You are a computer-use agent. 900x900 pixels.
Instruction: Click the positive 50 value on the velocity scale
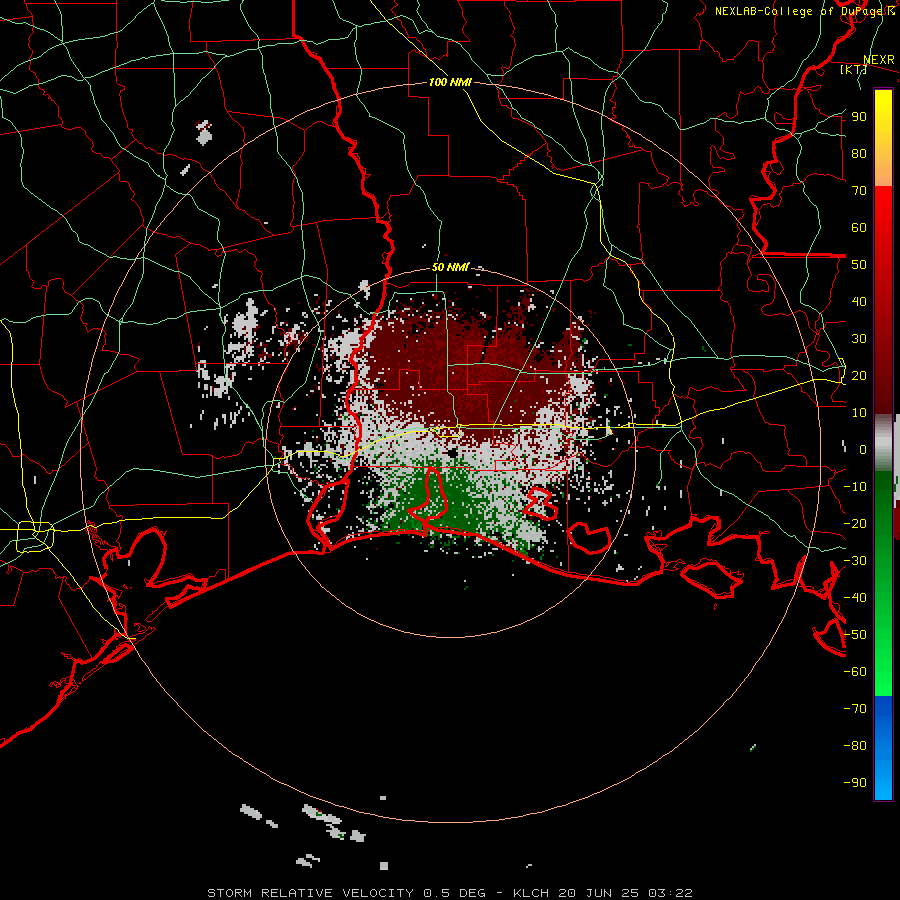[x=859, y=265]
